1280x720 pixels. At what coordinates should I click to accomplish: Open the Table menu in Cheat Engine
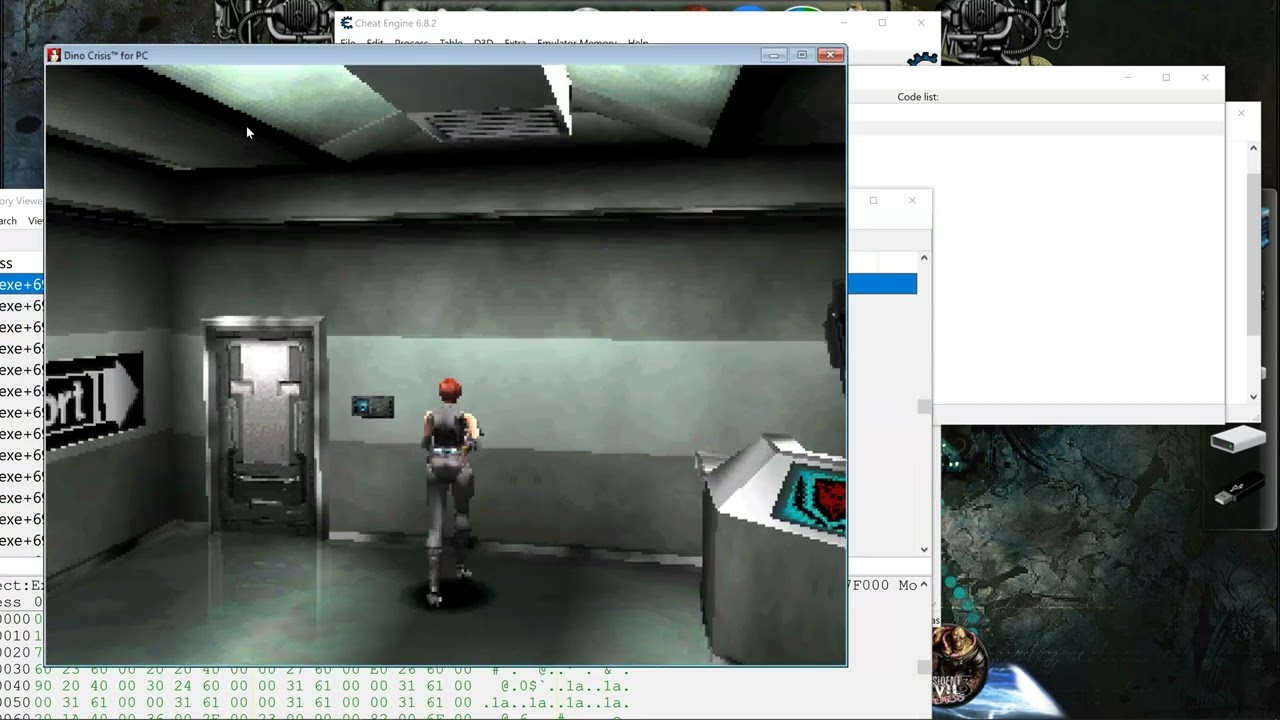coord(451,43)
